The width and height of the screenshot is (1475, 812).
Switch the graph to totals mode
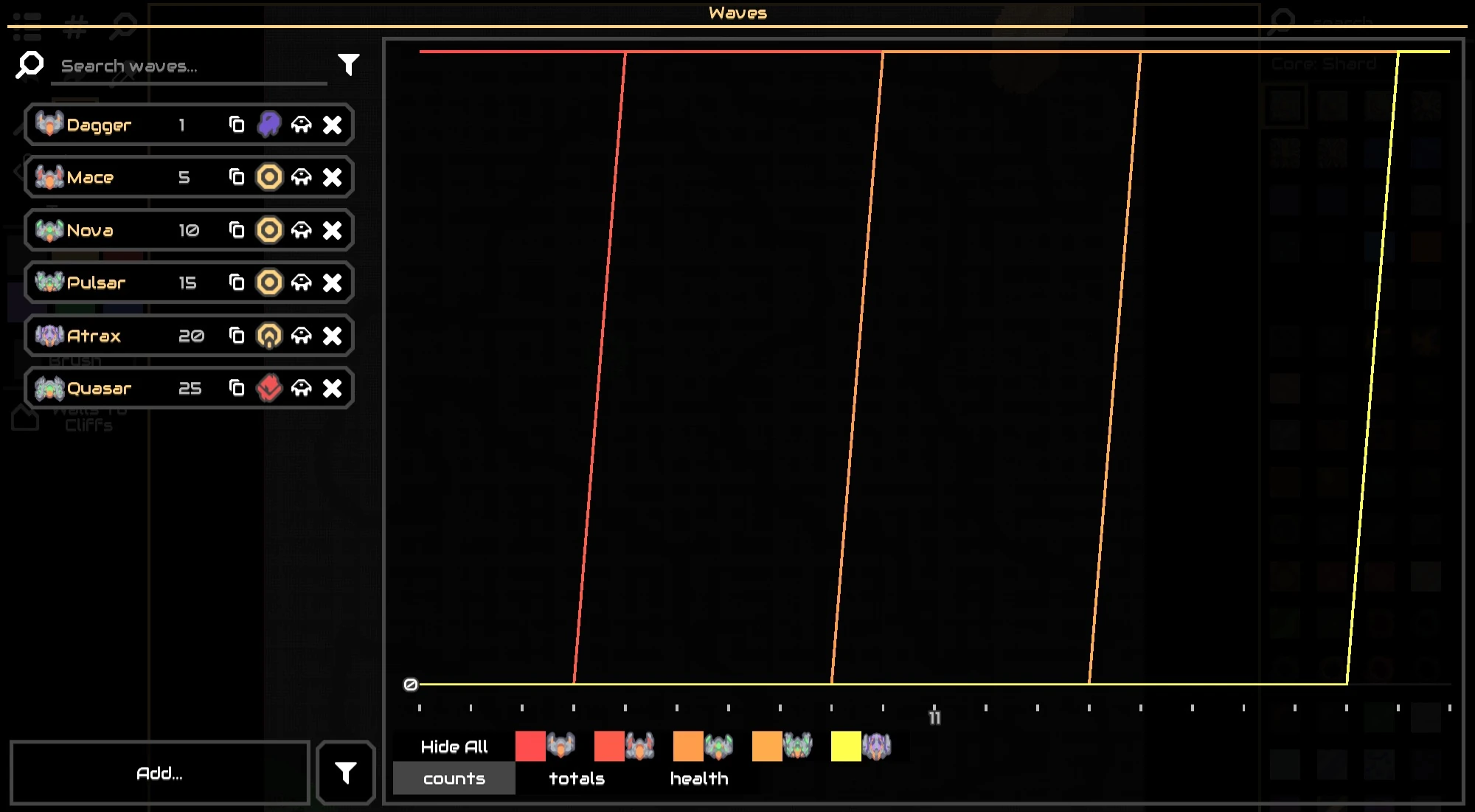point(577,779)
